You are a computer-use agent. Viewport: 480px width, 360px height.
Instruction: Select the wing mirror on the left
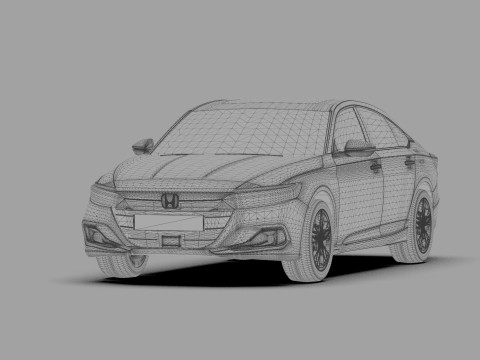(143, 146)
